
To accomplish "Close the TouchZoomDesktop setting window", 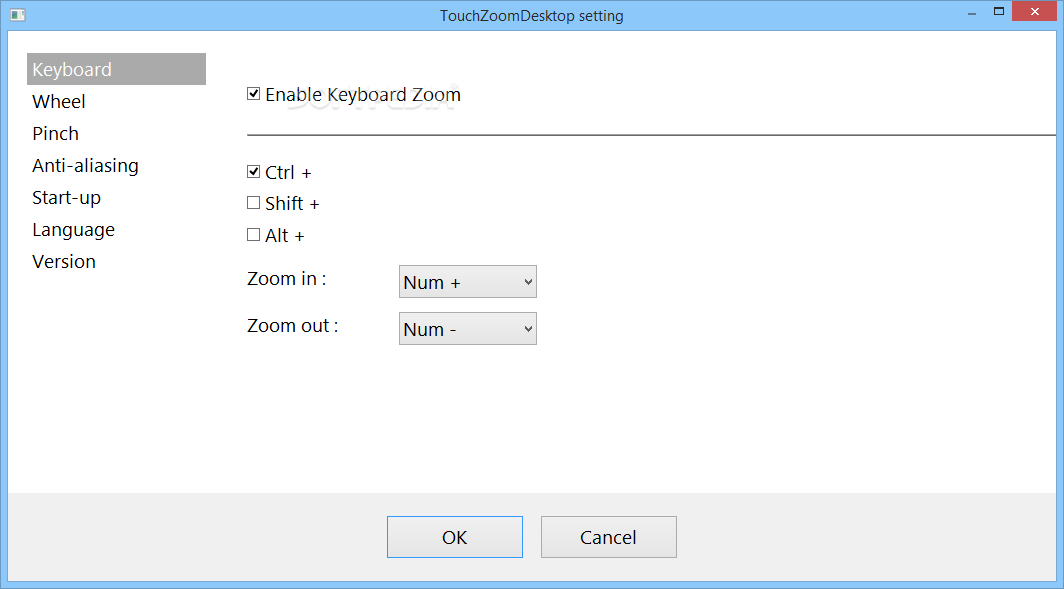I will (1035, 12).
